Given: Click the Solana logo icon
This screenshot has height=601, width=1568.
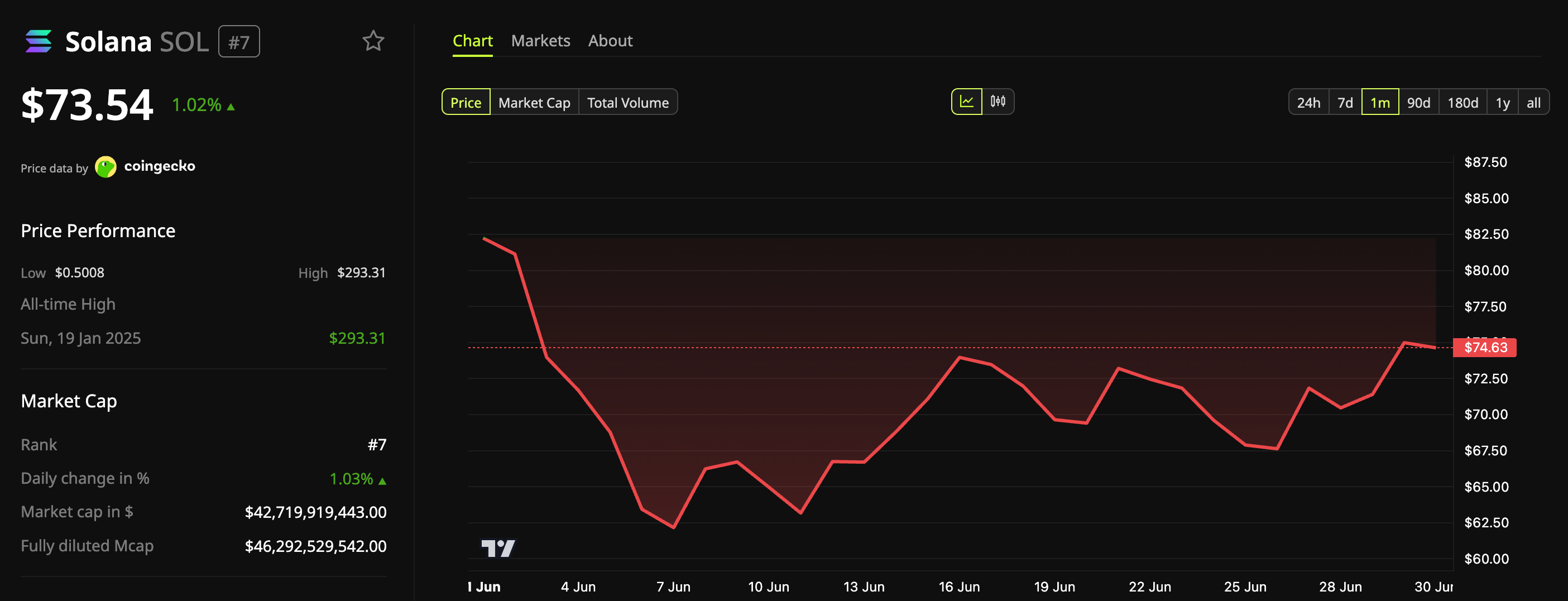Looking at the screenshot, I should click(39, 41).
